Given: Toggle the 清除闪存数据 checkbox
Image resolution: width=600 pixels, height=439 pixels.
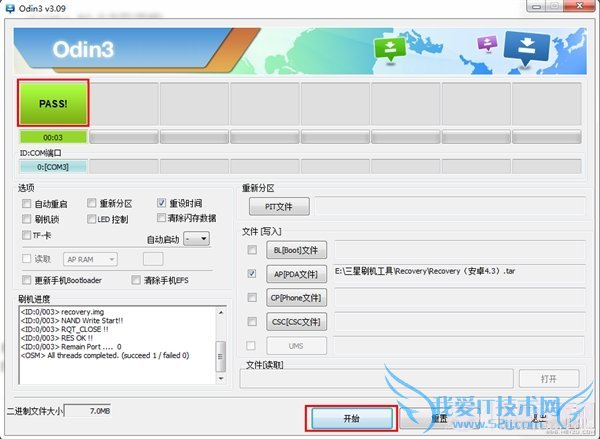Looking at the screenshot, I should (161, 218).
